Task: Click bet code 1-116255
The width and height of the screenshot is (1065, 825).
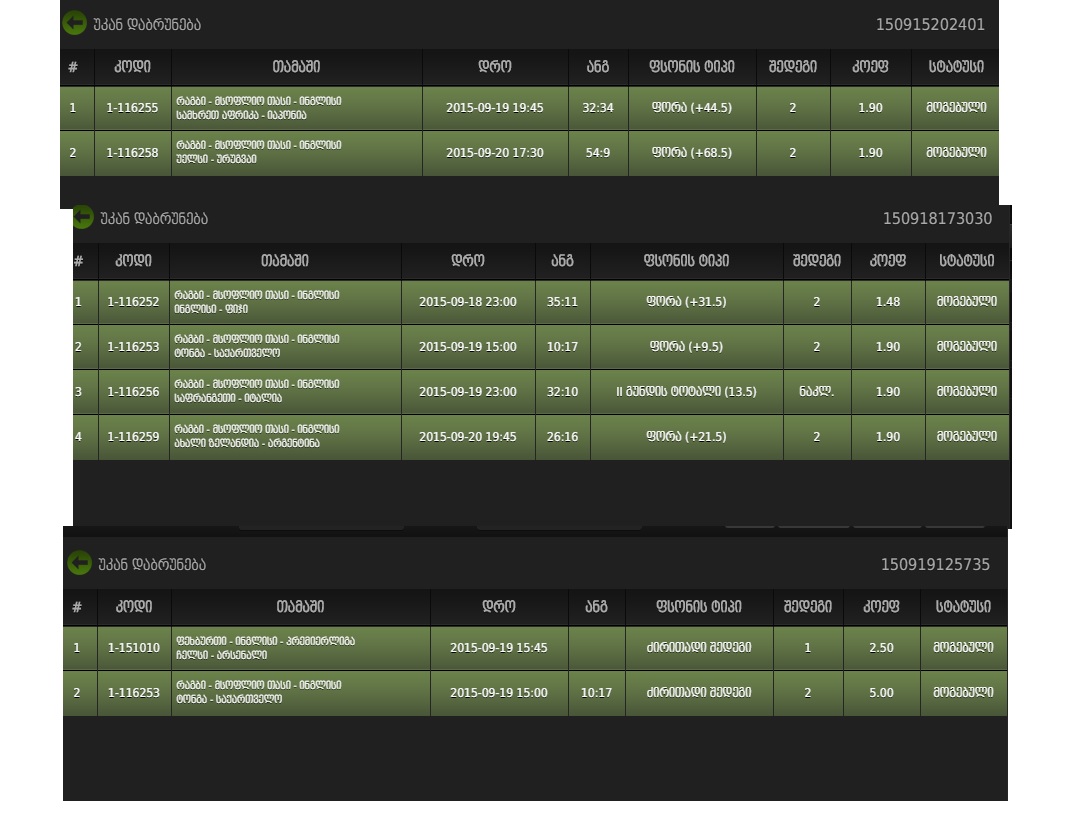Action: (133, 108)
